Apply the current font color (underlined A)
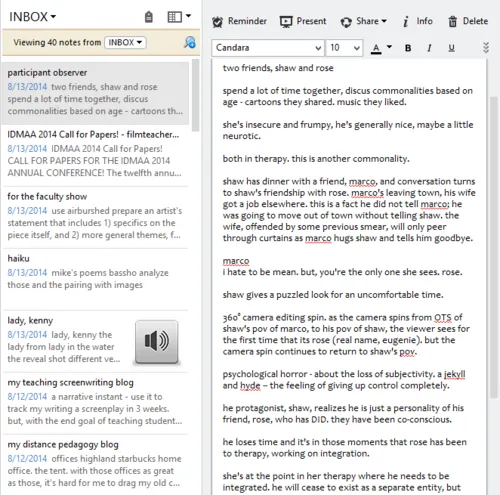 click(376, 49)
